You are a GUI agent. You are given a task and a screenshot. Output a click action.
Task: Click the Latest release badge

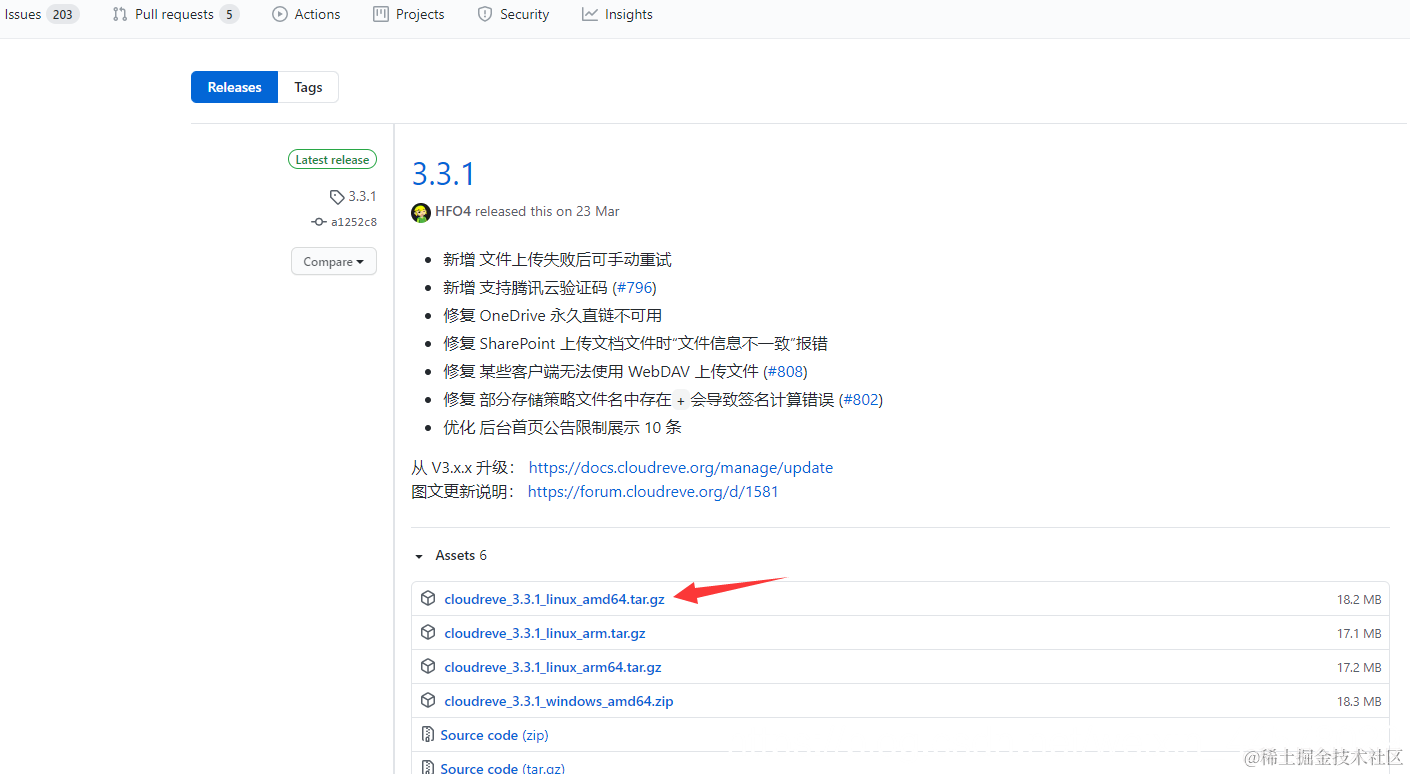[332, 159]
